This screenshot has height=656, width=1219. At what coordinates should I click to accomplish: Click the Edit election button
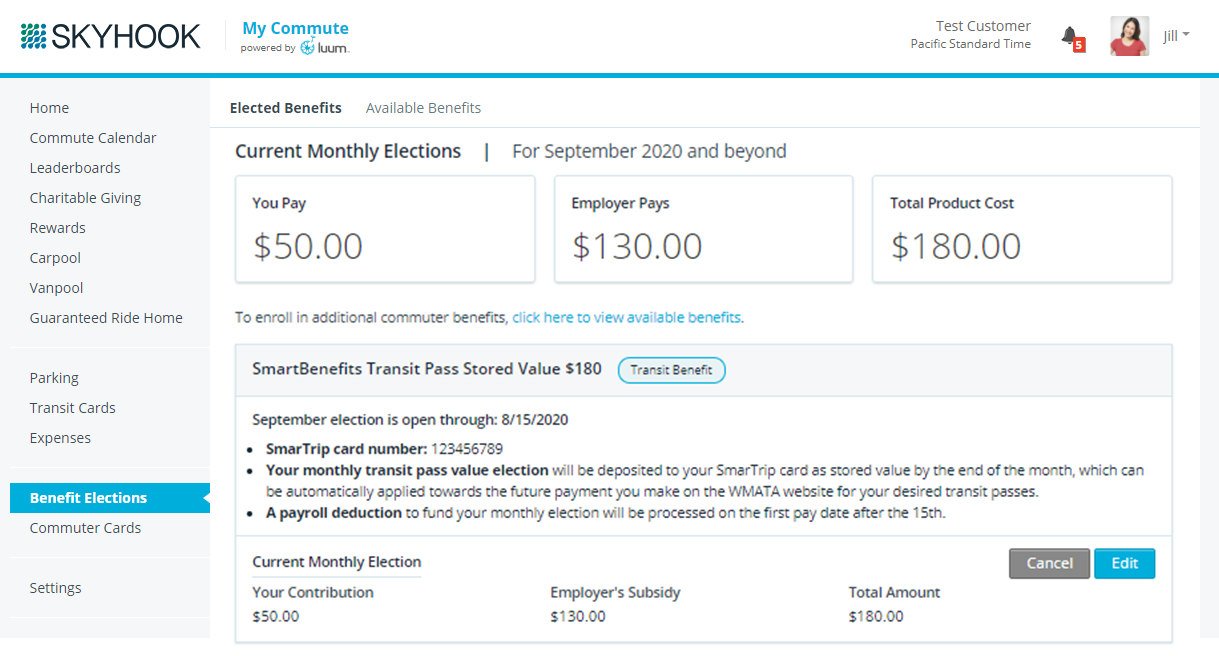click(1124, 563)
